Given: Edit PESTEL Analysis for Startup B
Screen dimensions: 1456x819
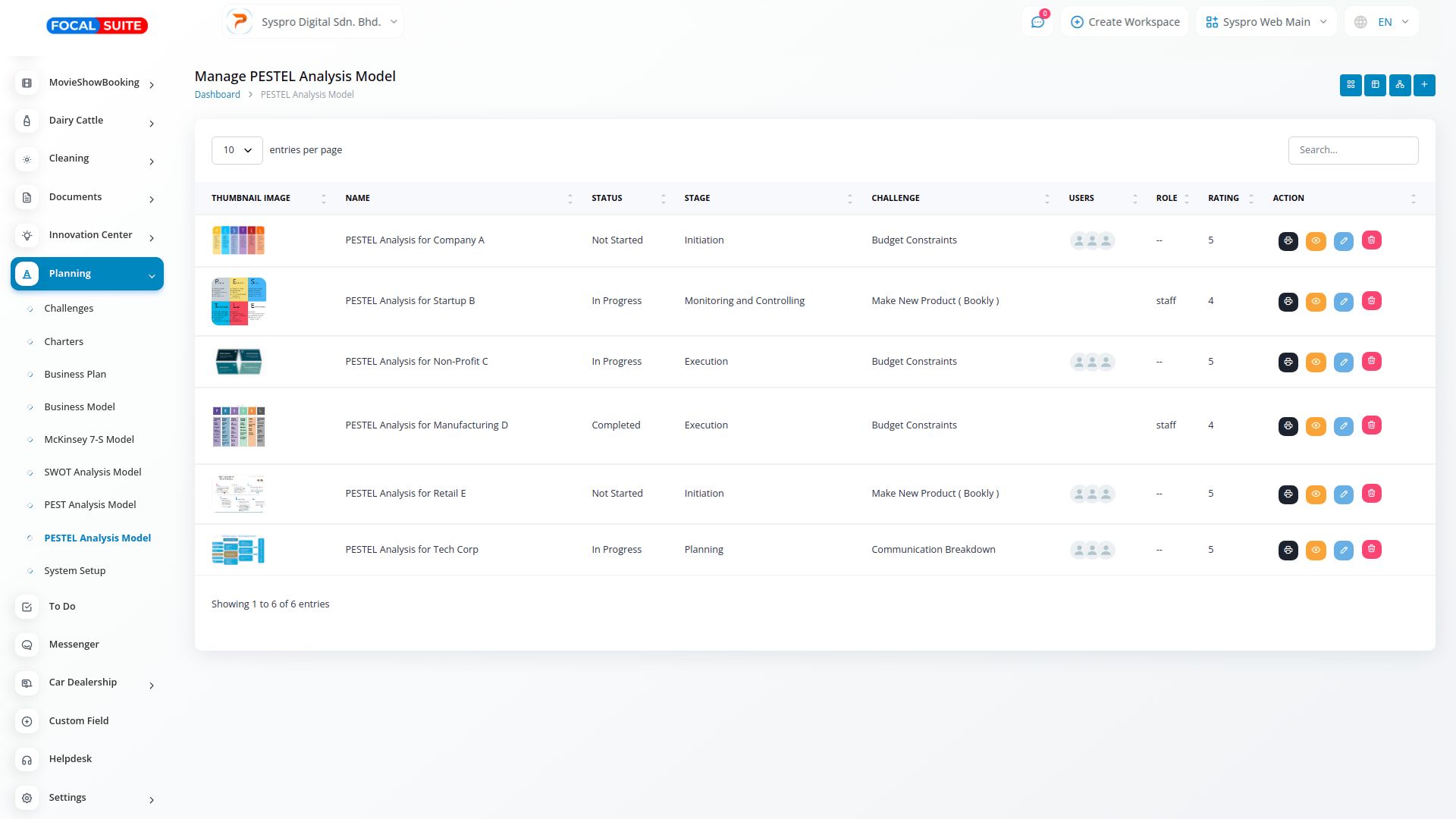Looking at the screenshot, I should click(1343, 302).
